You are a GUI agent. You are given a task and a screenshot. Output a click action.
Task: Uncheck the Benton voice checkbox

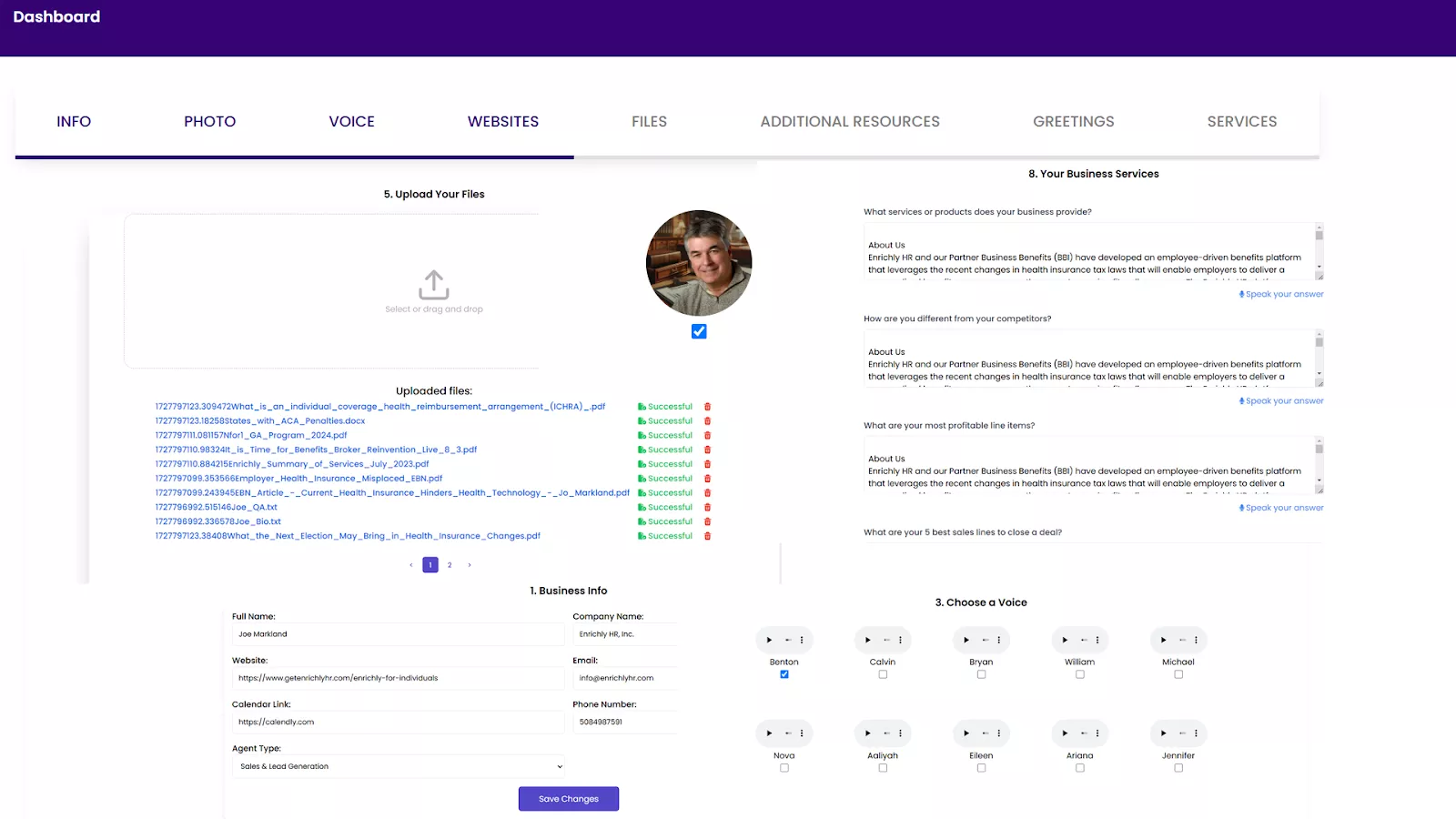(x=784, y=674)
